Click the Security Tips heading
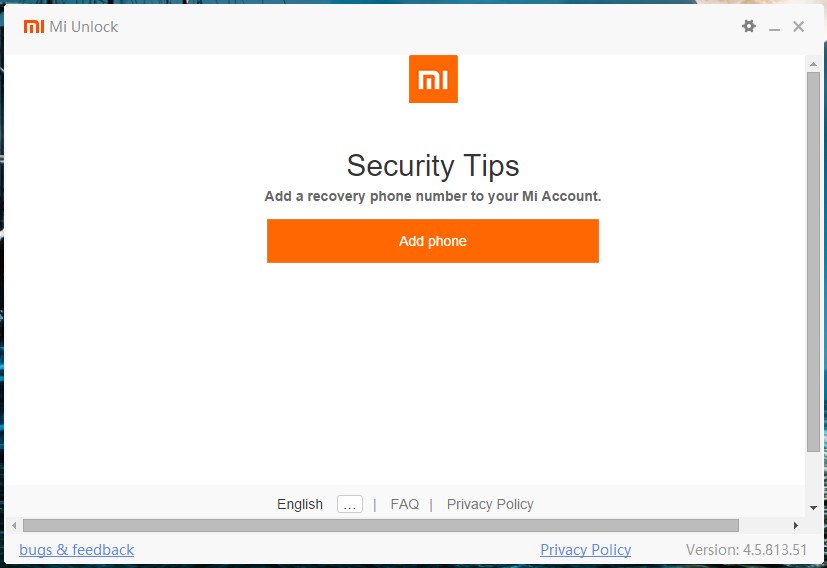The height and width of the screenshot is (568, 827). click(x=433, y=165)
